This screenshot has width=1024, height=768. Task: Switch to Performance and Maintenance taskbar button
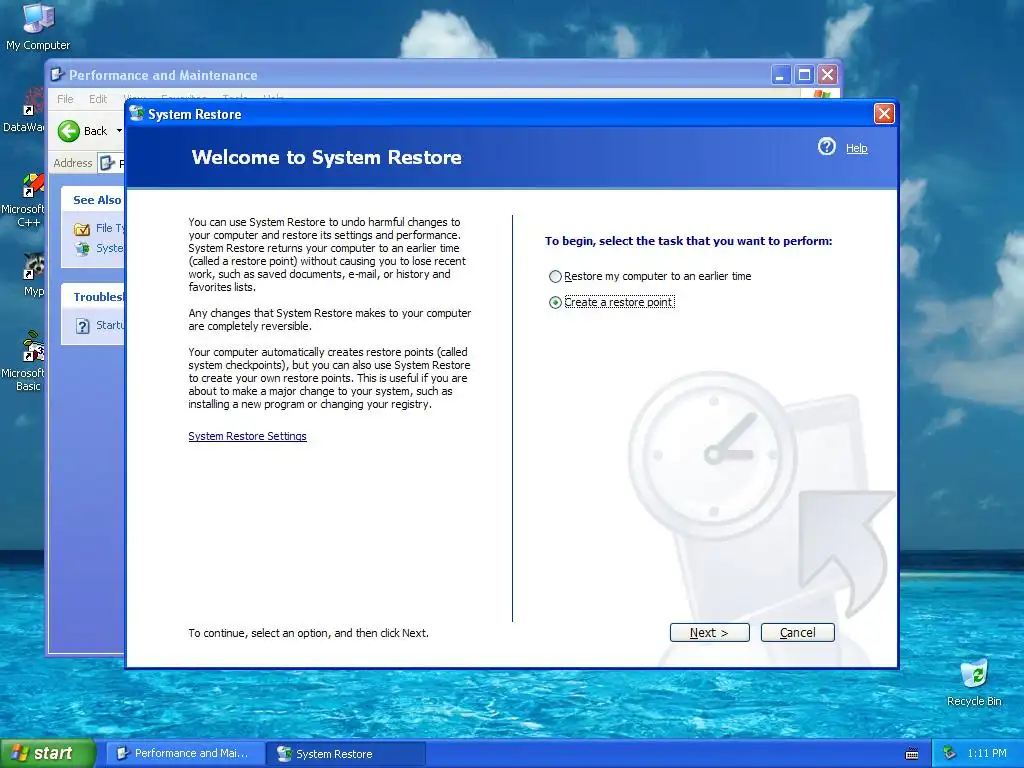(x=185, y=754)
